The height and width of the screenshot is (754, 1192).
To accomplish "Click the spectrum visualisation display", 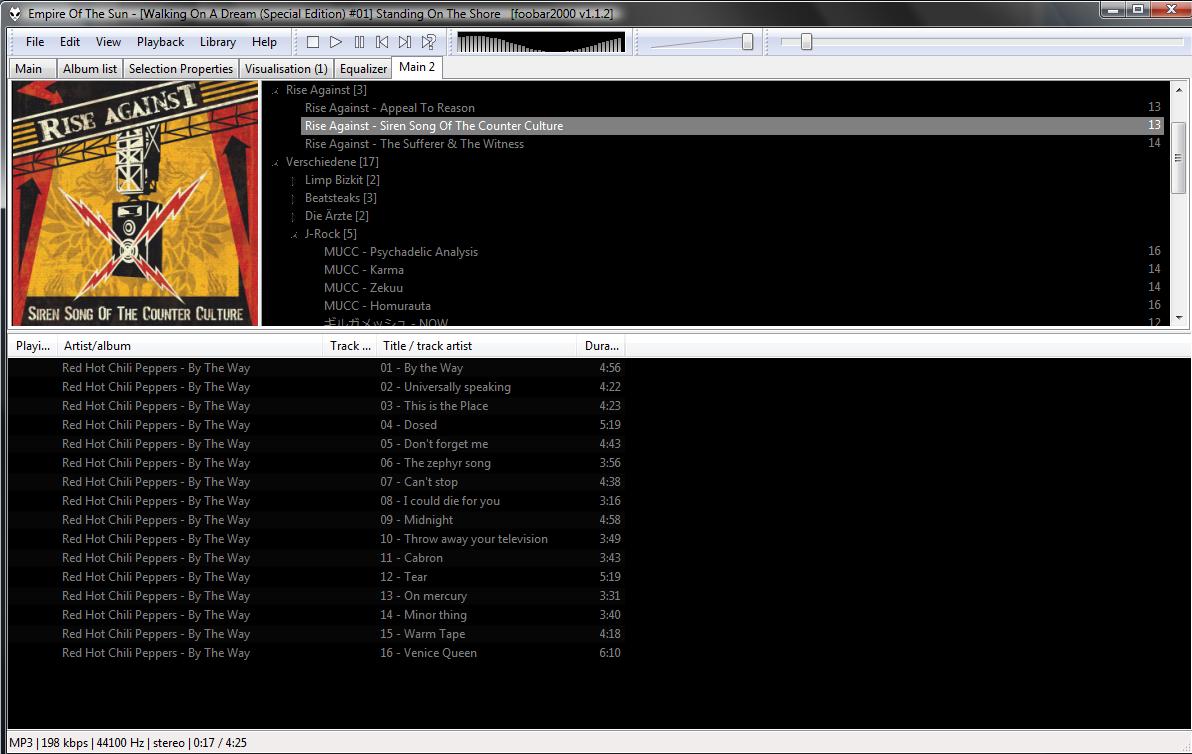I will [x=541, y=42].
